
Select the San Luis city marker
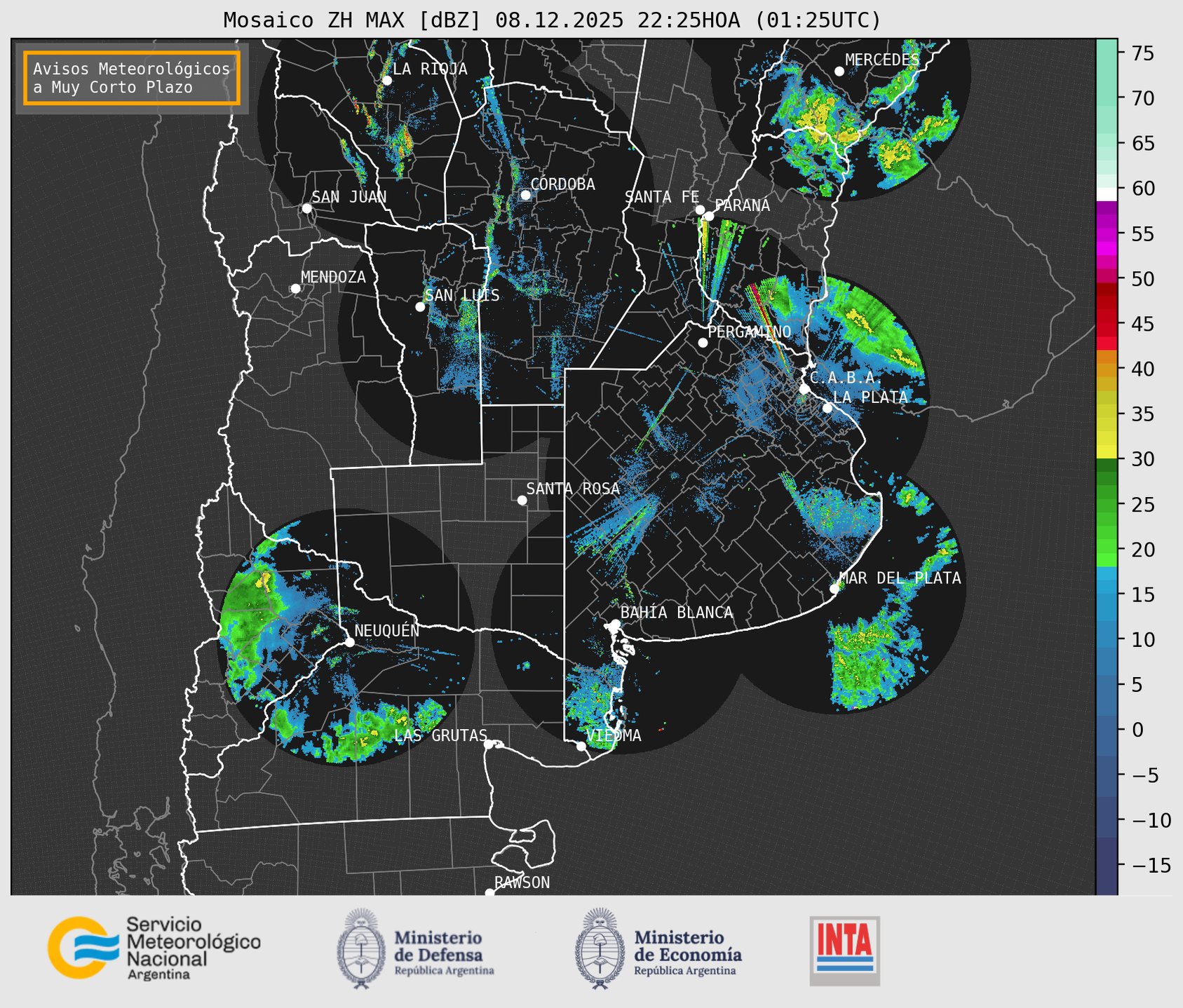point(420,307)
